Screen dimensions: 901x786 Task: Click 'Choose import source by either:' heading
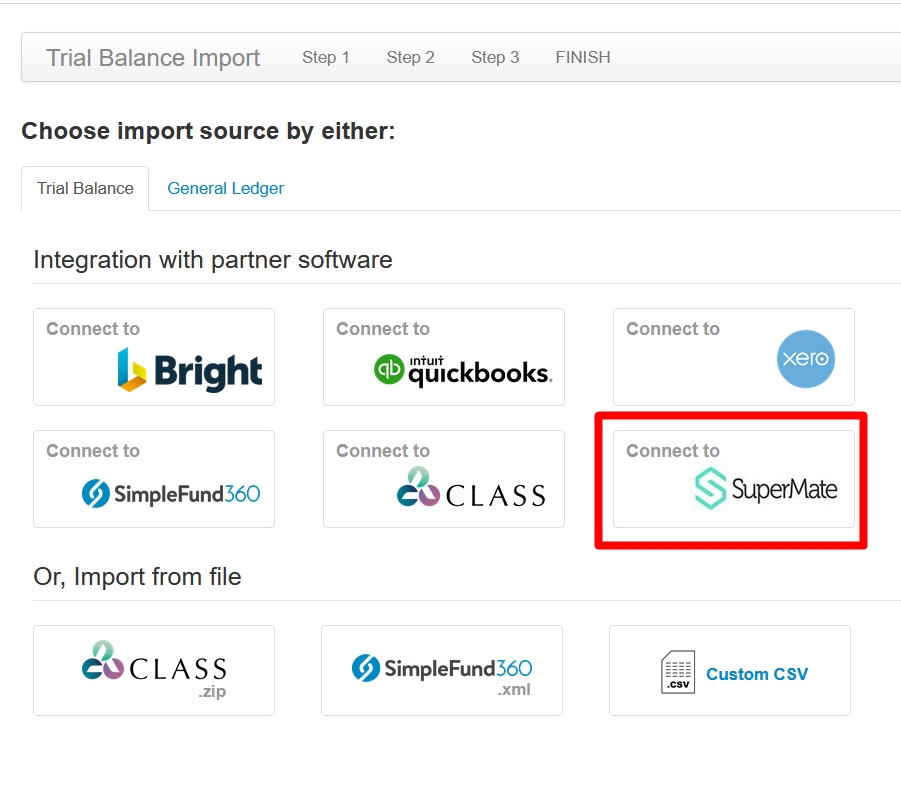[x=208, y=131]
